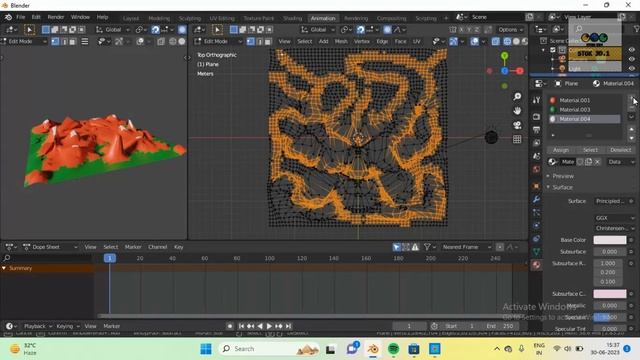This screenshot has width=640, height=360.
Task: Open the View Layer properties tab
Action: pos(536,143)
